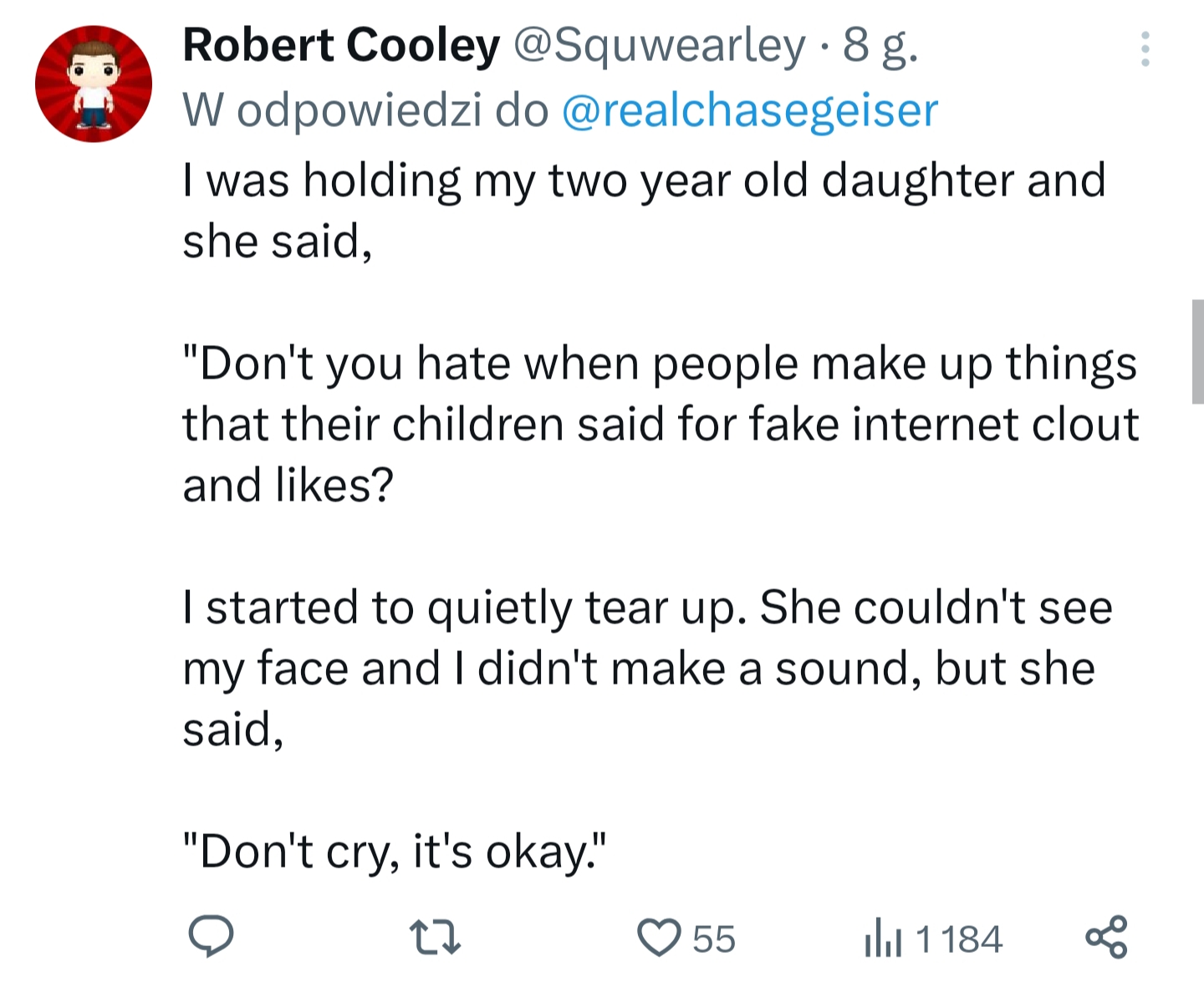Screen dimensions: 1204x982
Task: Click the "and likes?" text line
Action: (x=288, y=485)
